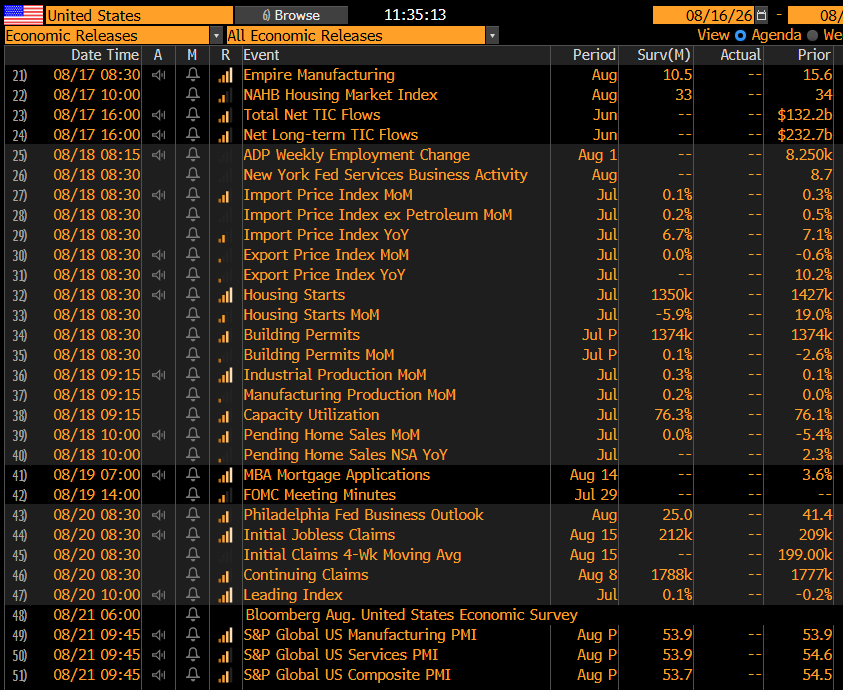
Task: Click the United States country field
Action: tap(139, 15)
